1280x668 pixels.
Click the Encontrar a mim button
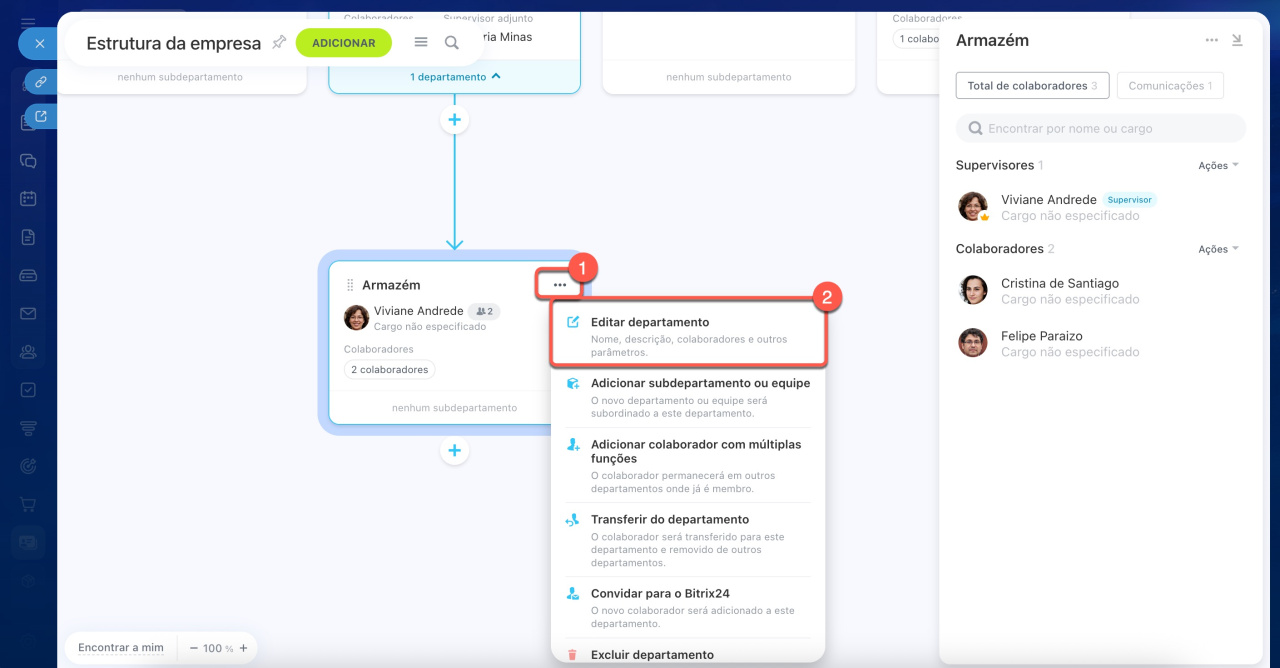(121, 648)
